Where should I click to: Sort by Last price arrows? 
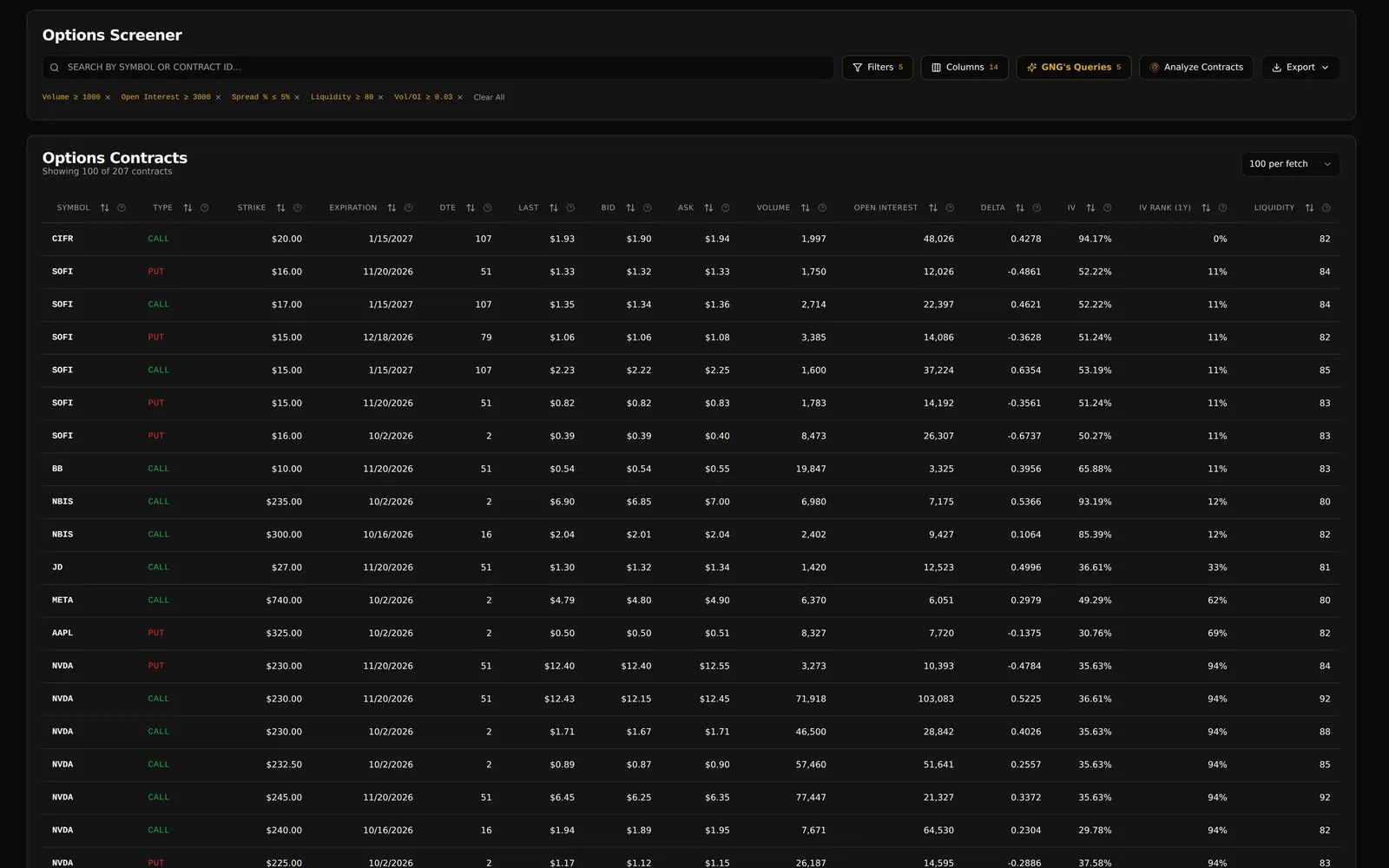[x=554, y=208]
